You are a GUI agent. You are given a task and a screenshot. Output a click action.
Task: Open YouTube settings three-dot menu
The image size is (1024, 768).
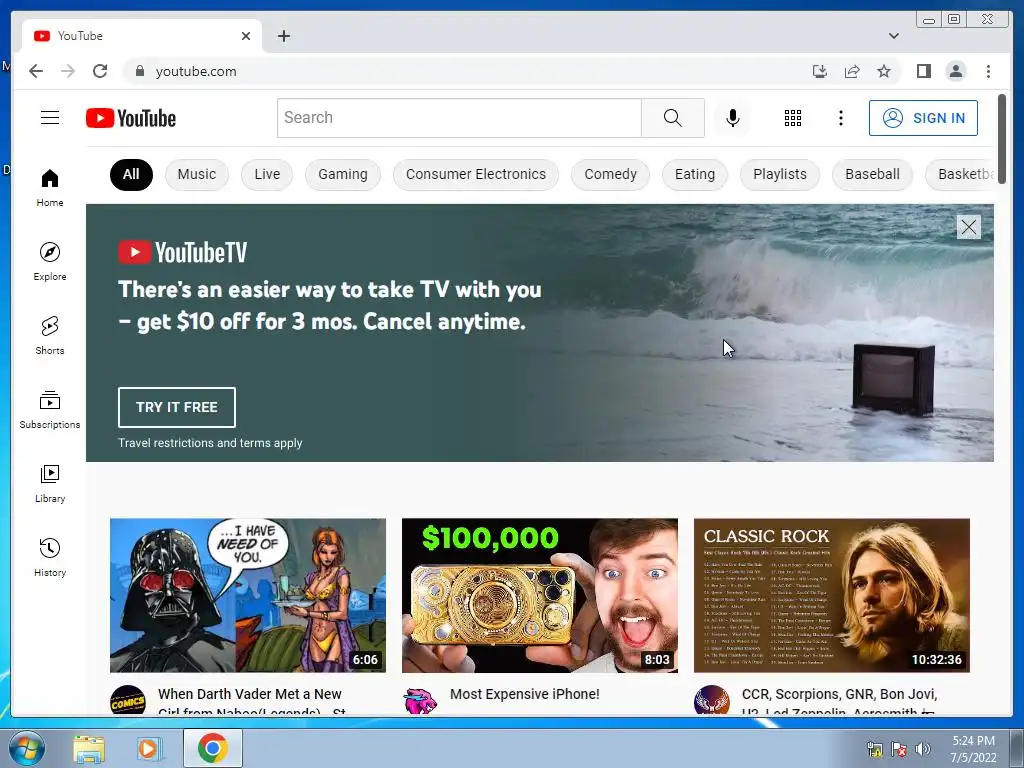click(840, 118)
